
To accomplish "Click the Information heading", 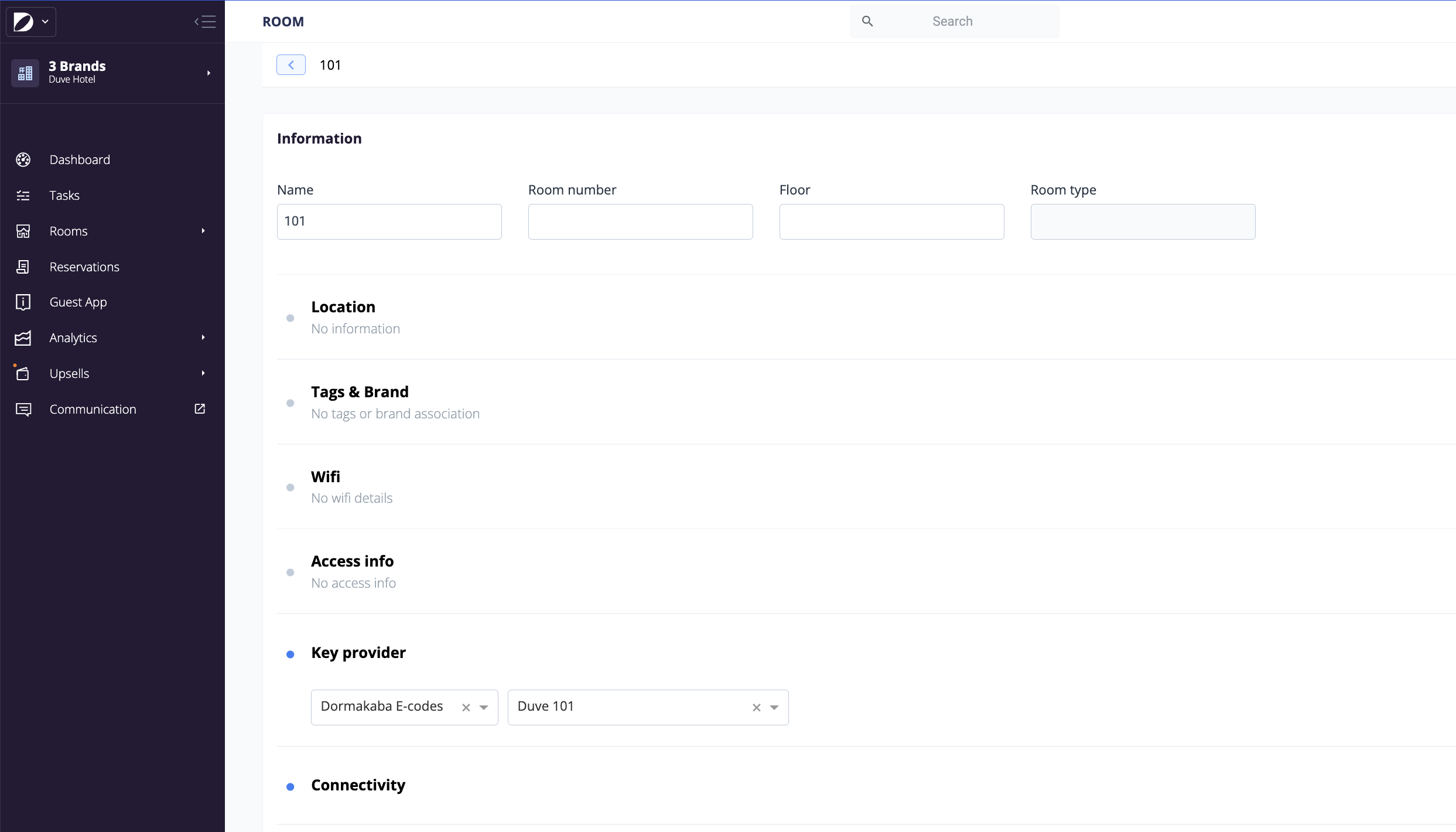I will pos(319,138).
